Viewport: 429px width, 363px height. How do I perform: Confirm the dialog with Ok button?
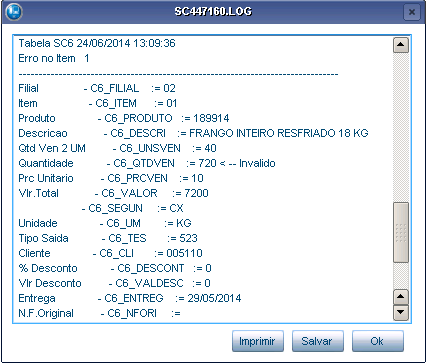pos(378,341)
